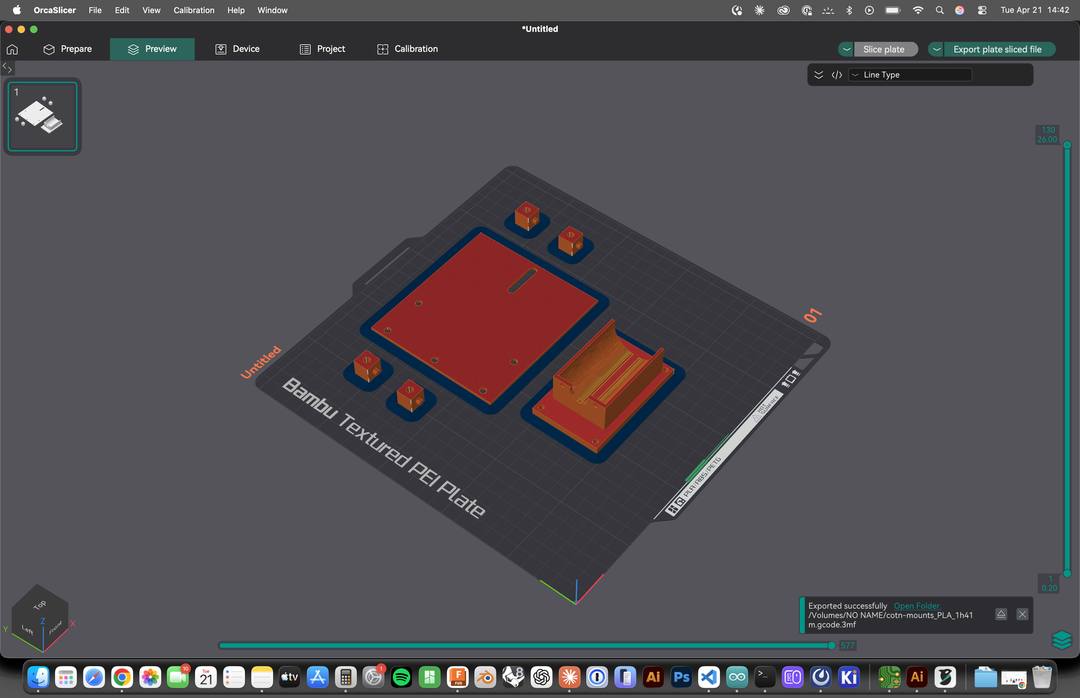Open KiCad from the Dock
Screen dimensions: 1080x698
849,677
